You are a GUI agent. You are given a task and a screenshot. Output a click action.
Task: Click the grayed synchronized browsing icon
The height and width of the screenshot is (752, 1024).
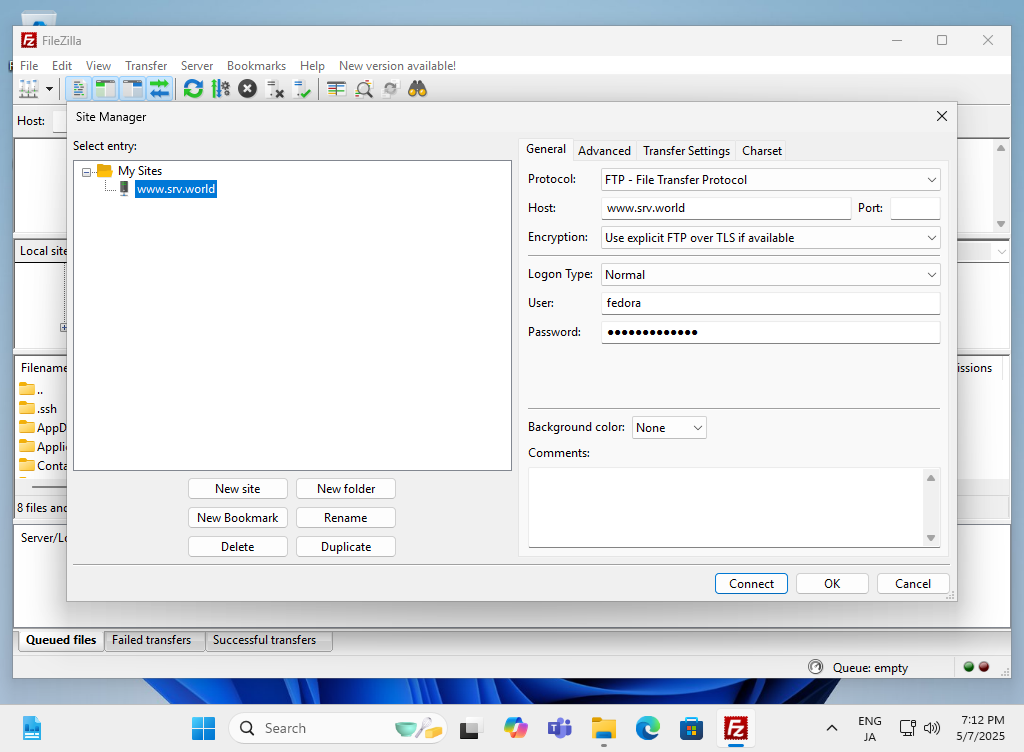391,89
